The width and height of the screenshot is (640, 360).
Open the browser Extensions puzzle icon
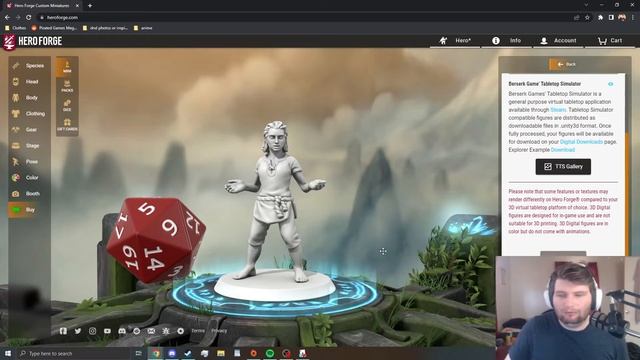(600, 18)
